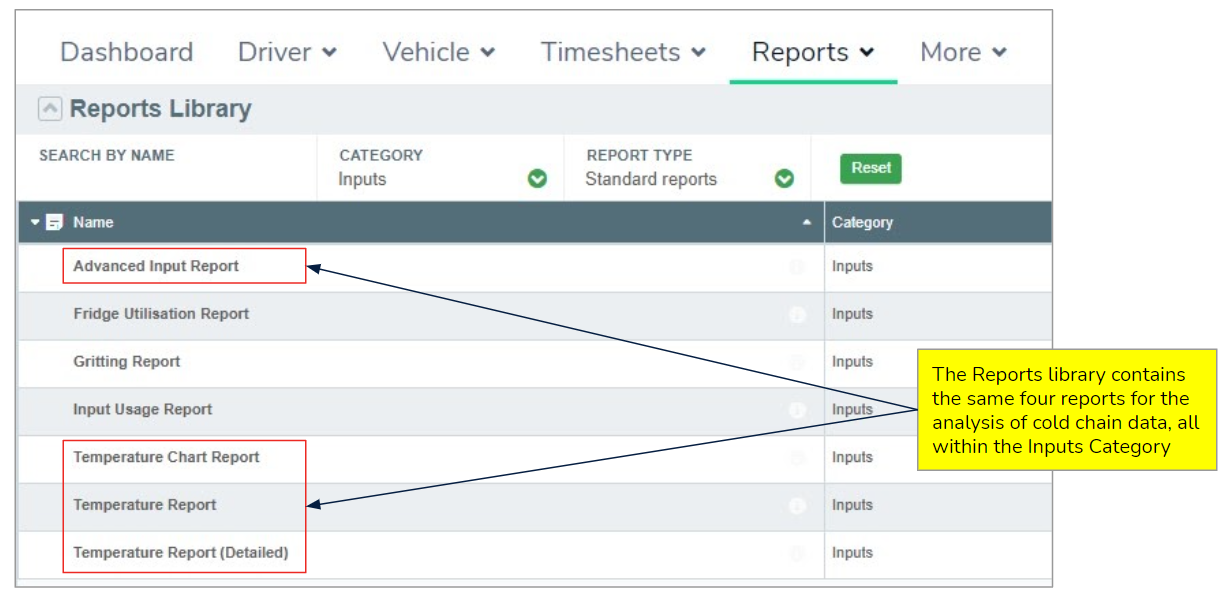1227x595 pixels.
Task: Collapse the Reports Library panel
Action: tap(49, 109)
